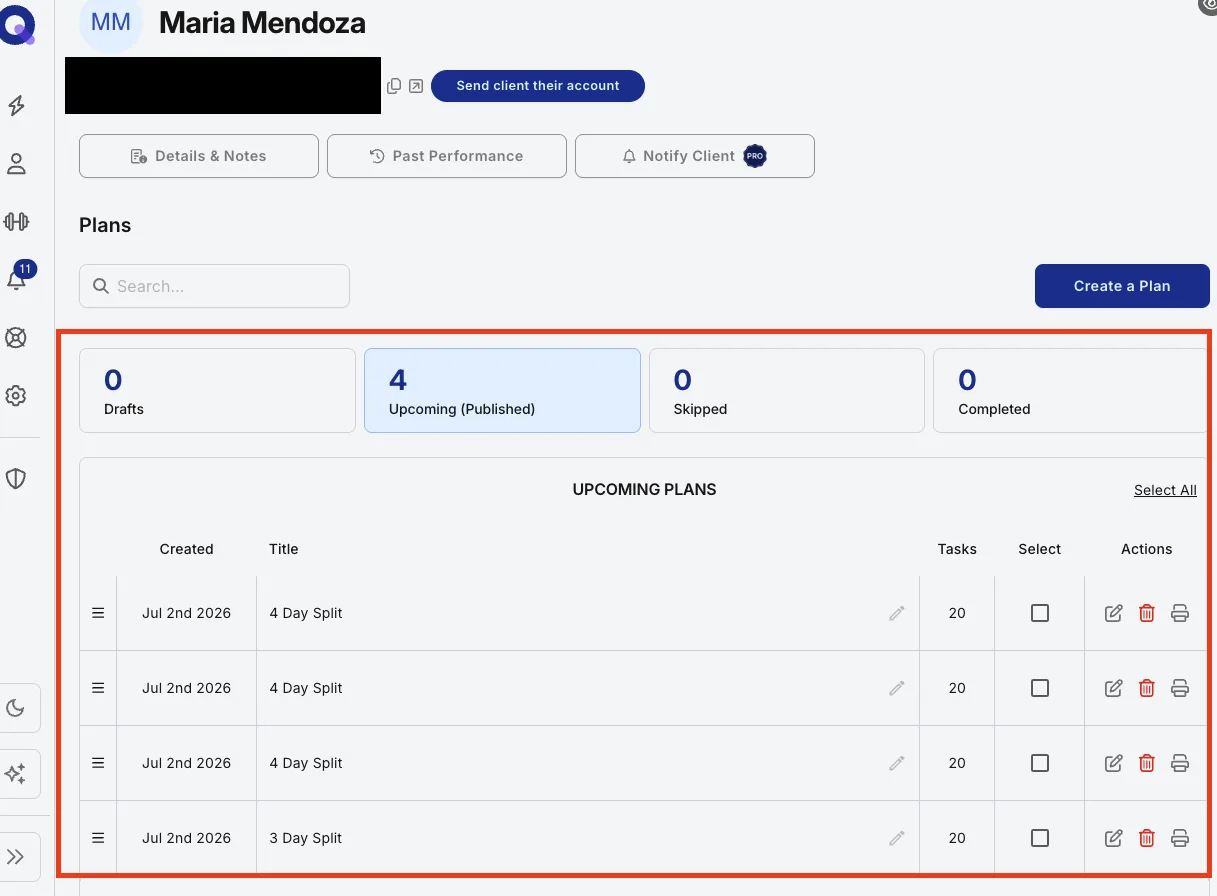Open notifications bell with 11 badge
This screenshot has width=1217, height=896.
(x=17, y=278)
